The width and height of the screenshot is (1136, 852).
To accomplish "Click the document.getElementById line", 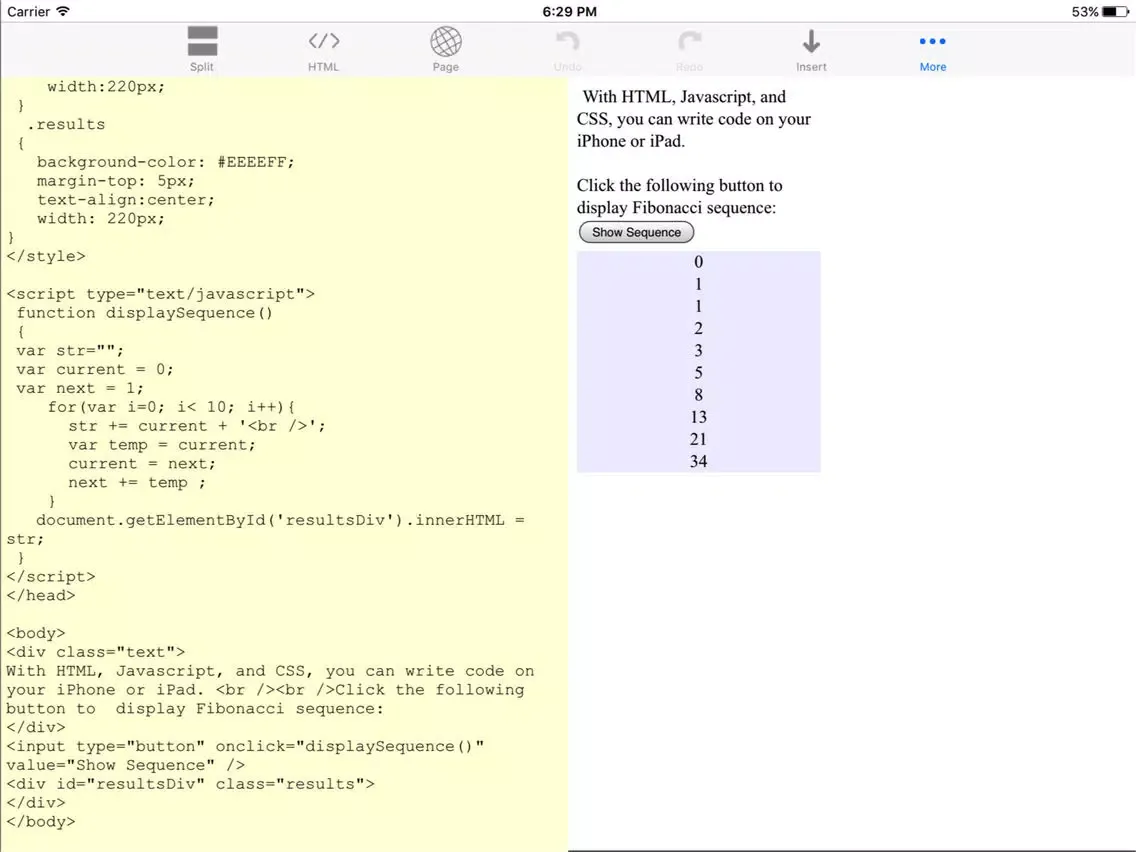I will 280,520.
